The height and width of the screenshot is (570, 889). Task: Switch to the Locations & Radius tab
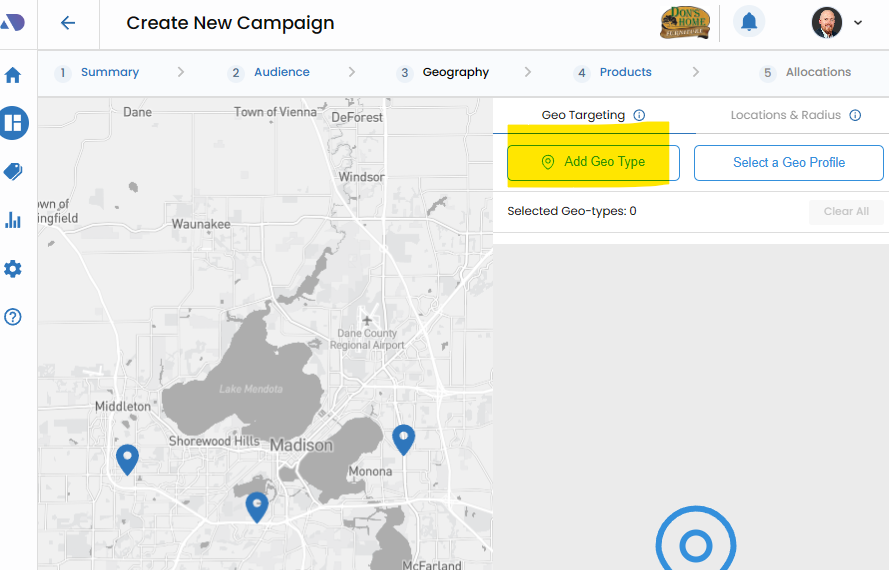[x=785, y=115]
